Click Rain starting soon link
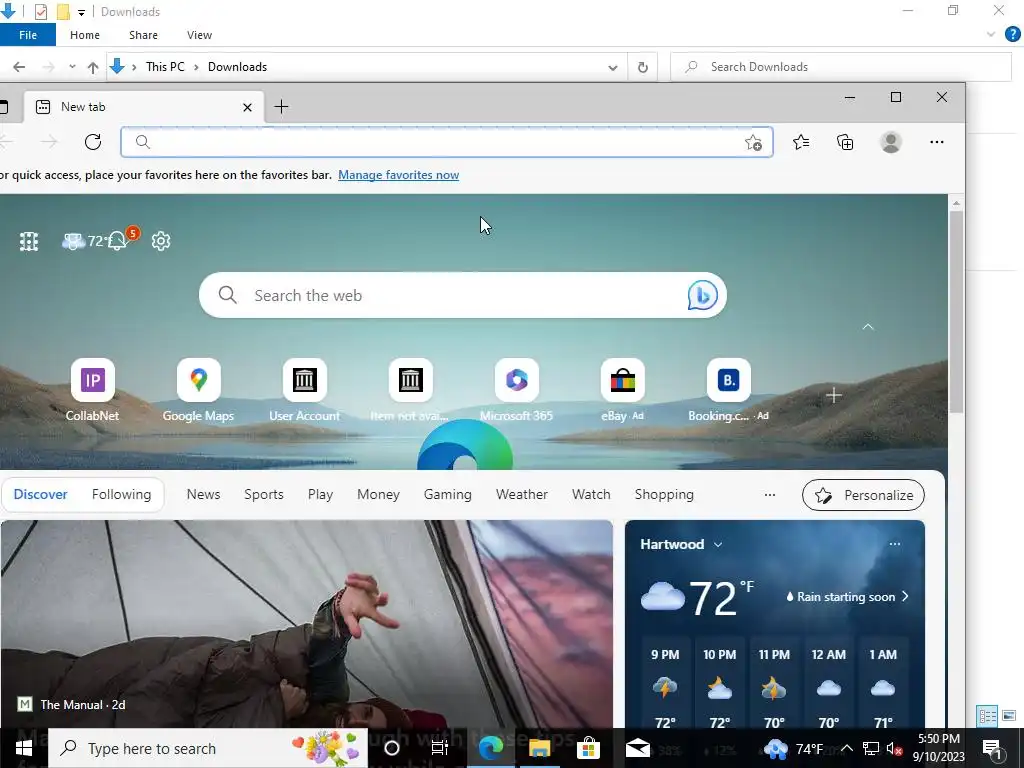The height and width of the screenshot is (768, 1024). click(847, 597)
